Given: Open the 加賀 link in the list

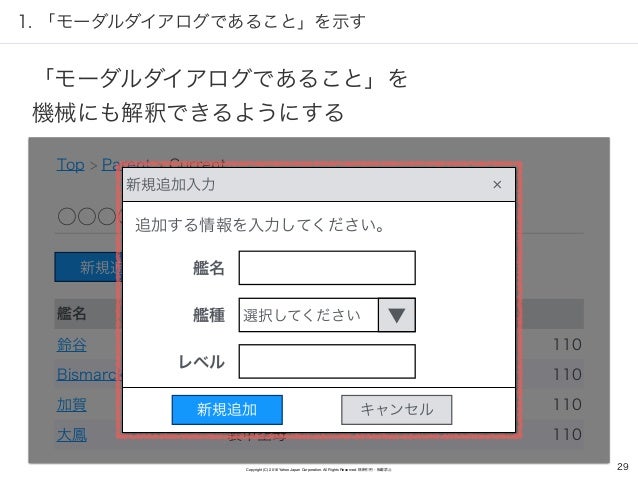Looking at the screenshot, I should 72,405.
